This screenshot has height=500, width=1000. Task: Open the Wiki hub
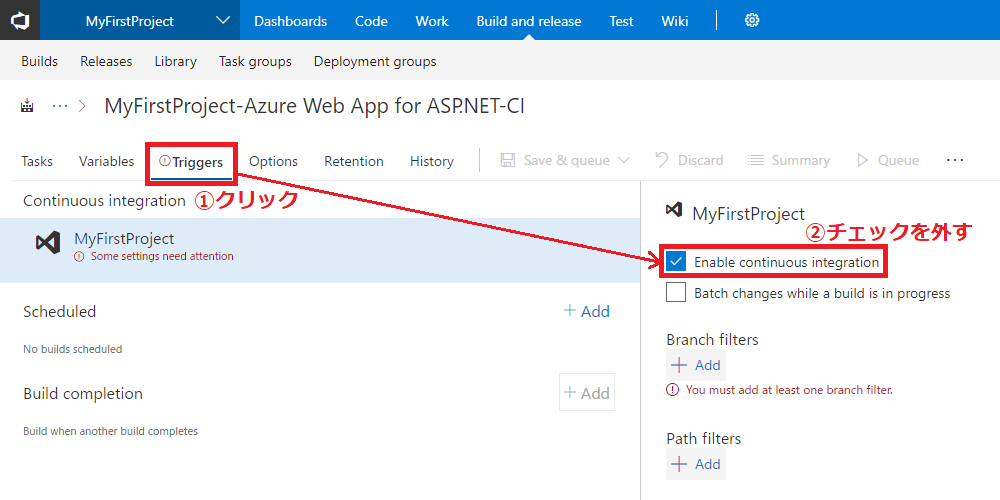[675, 21]
